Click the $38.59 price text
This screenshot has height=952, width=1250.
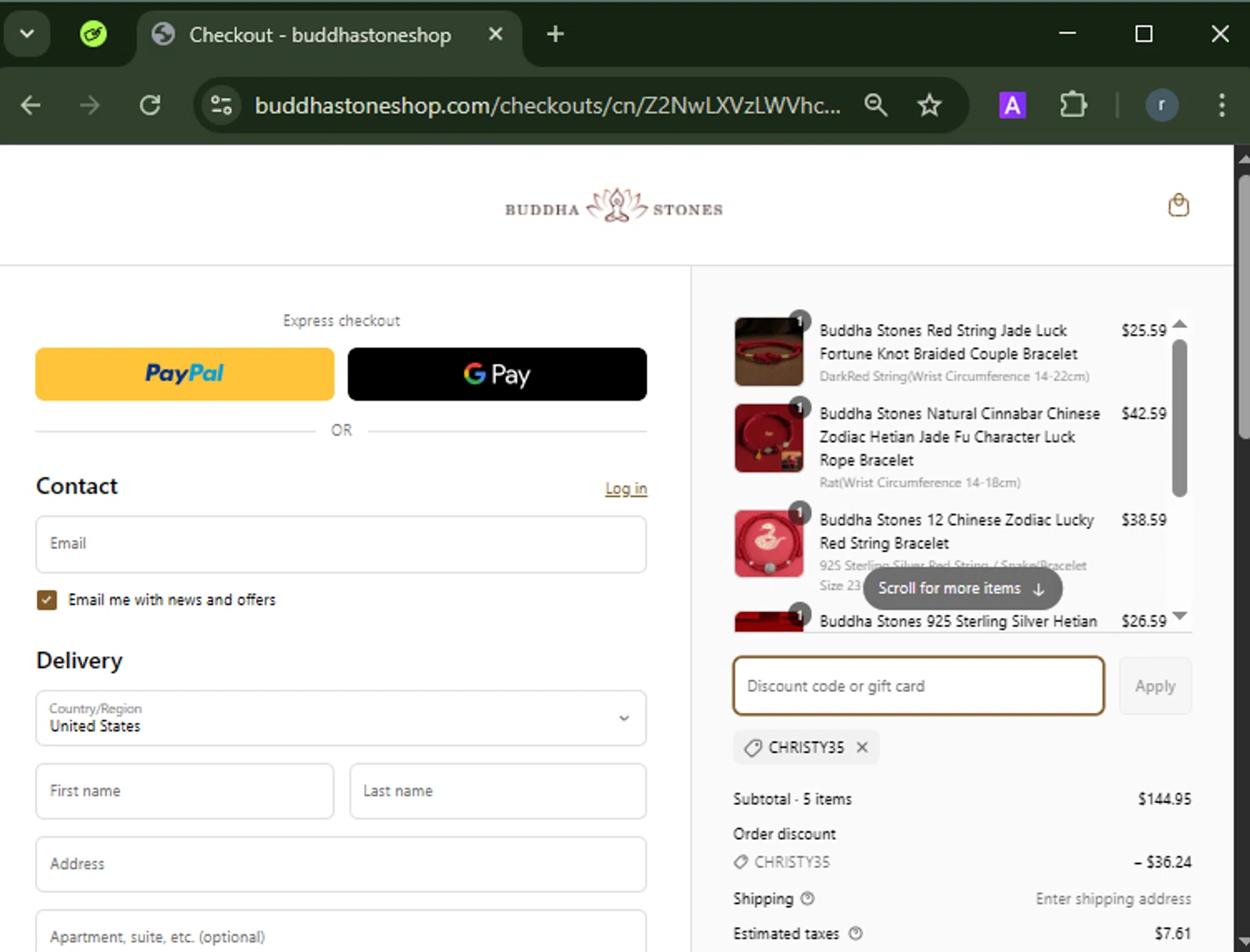1143,520
